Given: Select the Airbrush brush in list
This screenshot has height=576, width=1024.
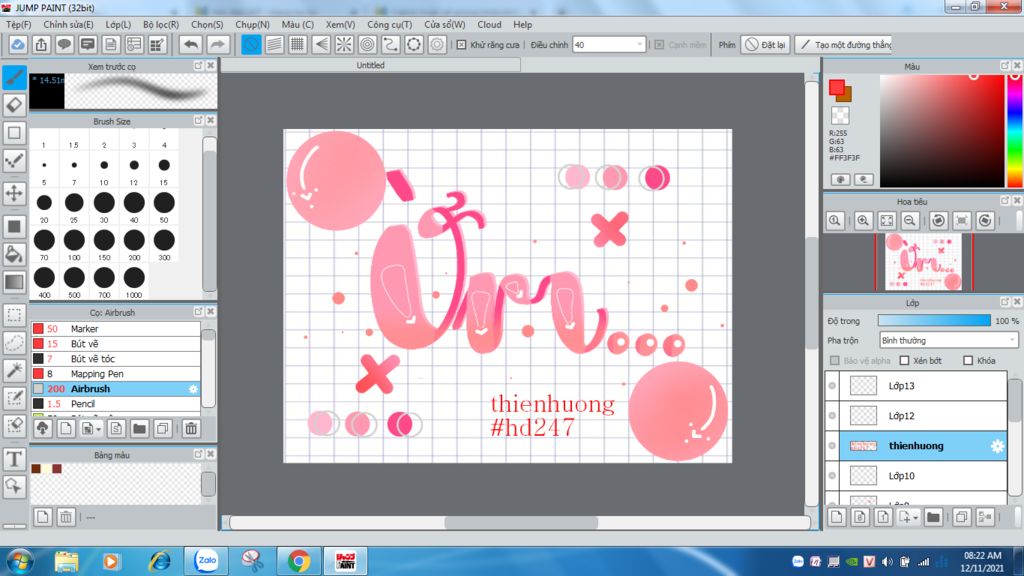Looking at the screenshot, I should point(116,389).
